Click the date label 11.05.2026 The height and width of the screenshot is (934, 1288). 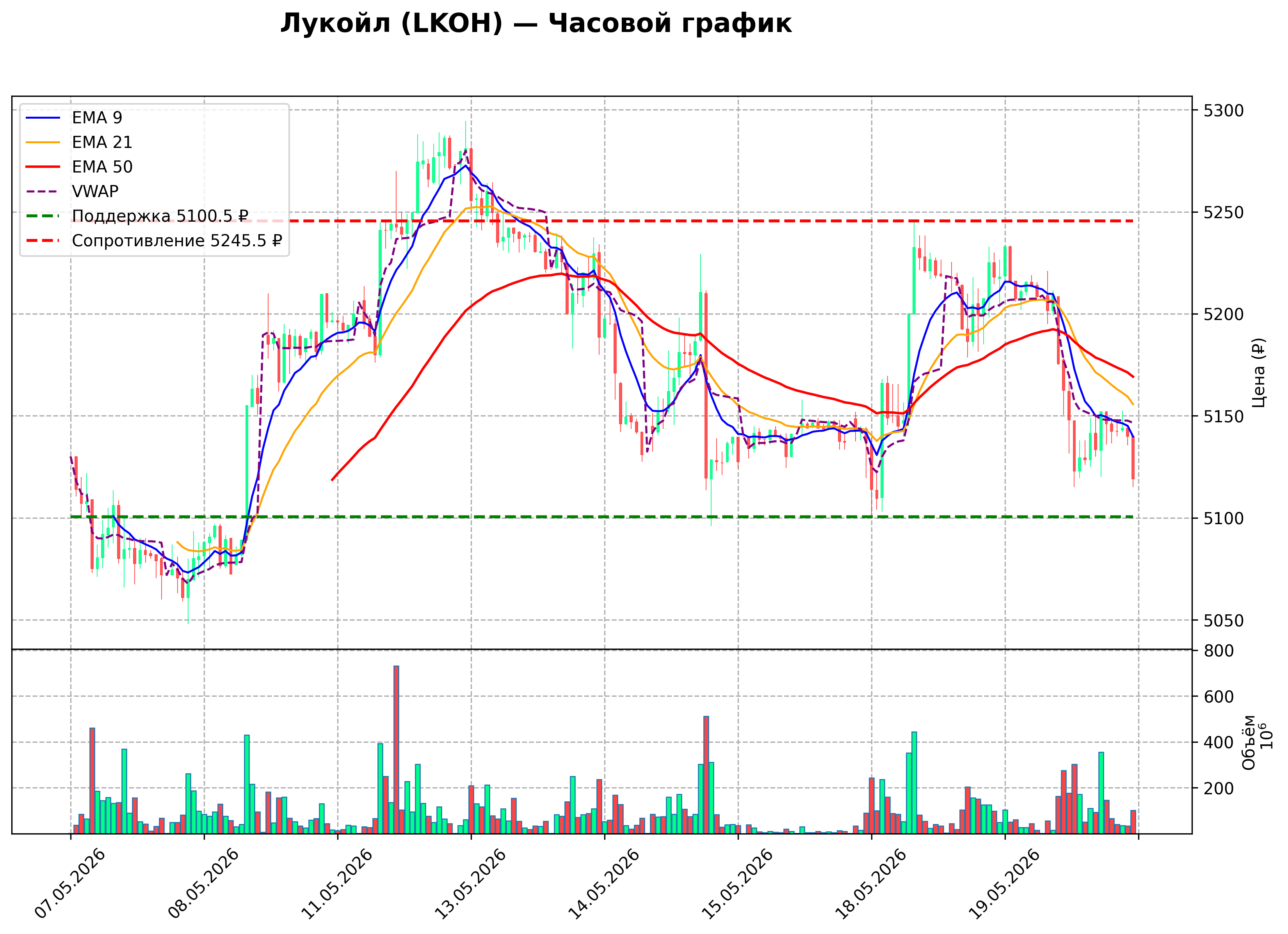[337, 884]
